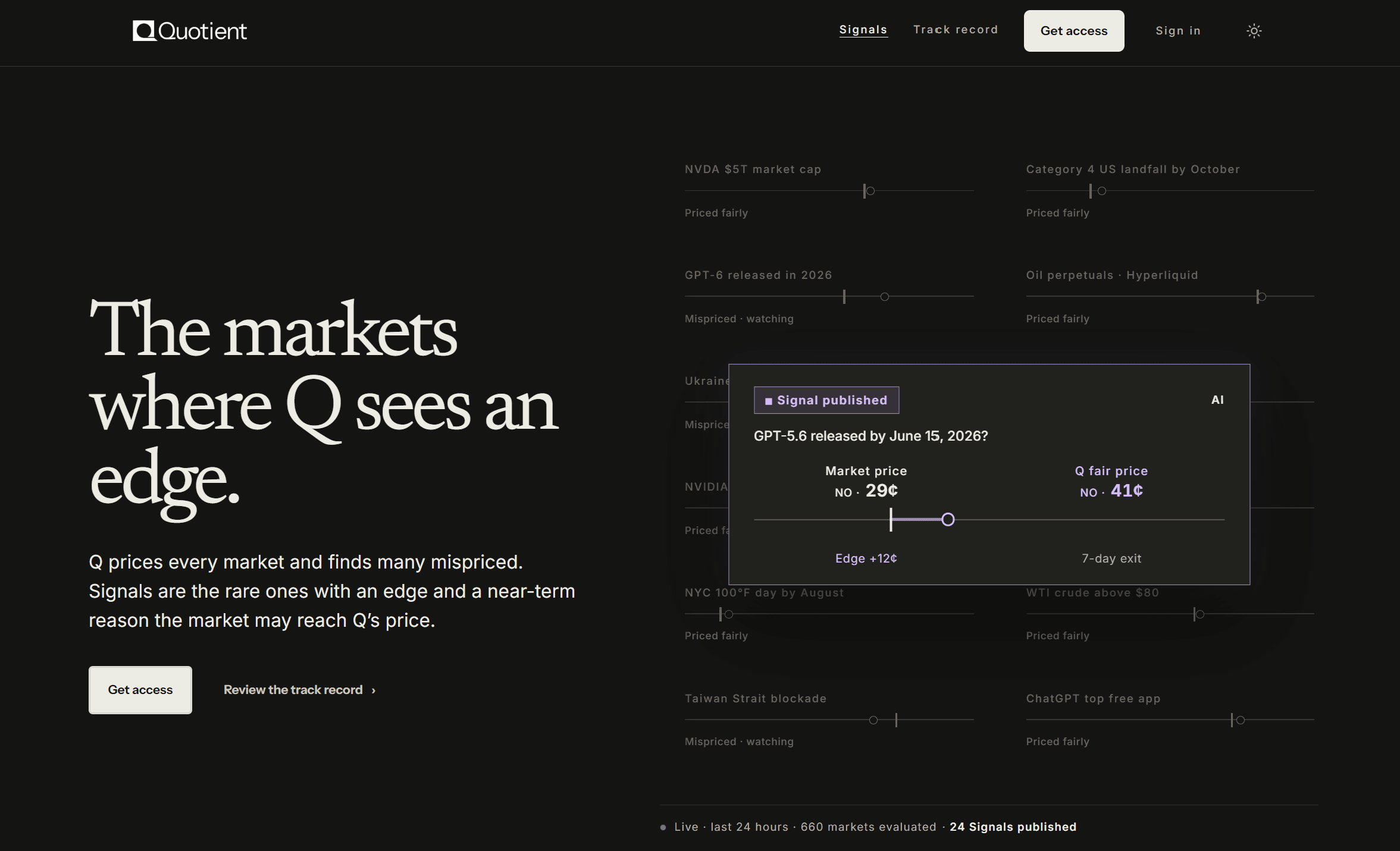
Task: Click the Signal published badge
Action: point(826,400)
